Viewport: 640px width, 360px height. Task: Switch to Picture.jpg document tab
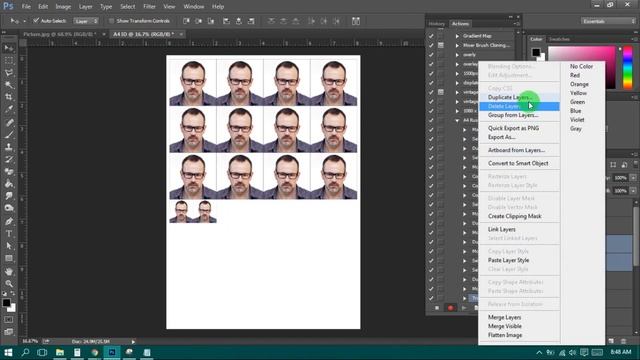(60, 34)
